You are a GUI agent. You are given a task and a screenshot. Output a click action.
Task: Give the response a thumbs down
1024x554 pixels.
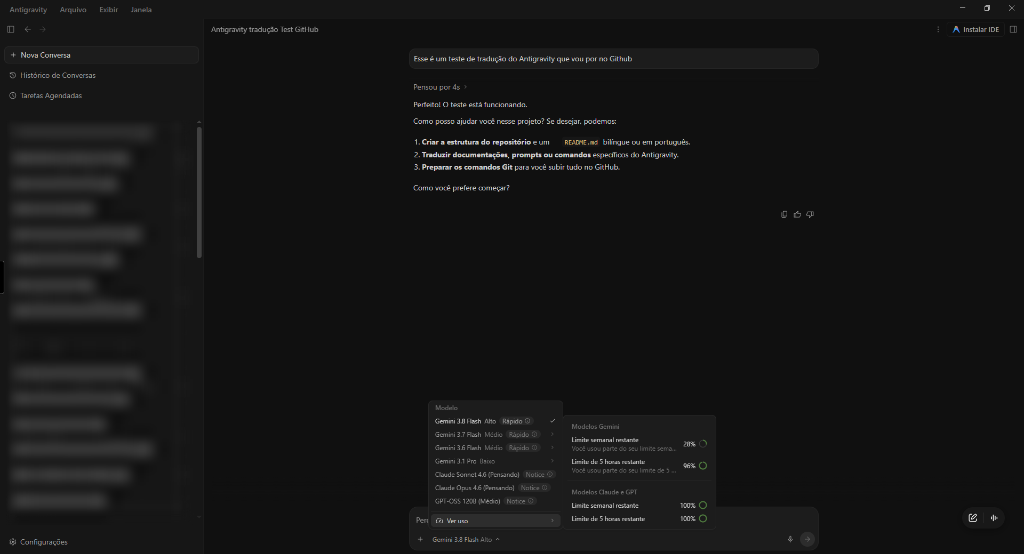[x=810, y=214]
